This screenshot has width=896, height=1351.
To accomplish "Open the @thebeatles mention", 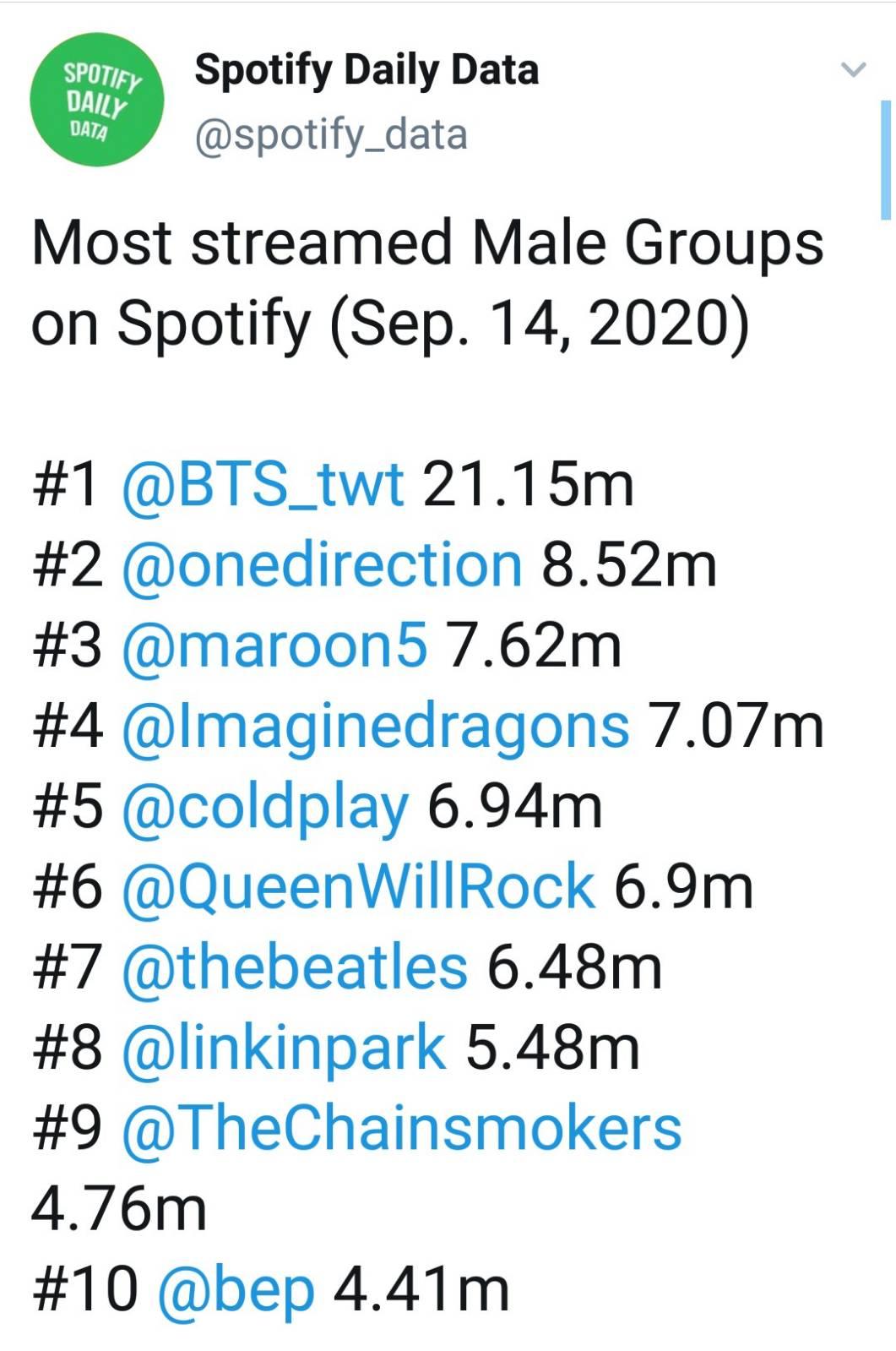I will (x=294, y=967).
